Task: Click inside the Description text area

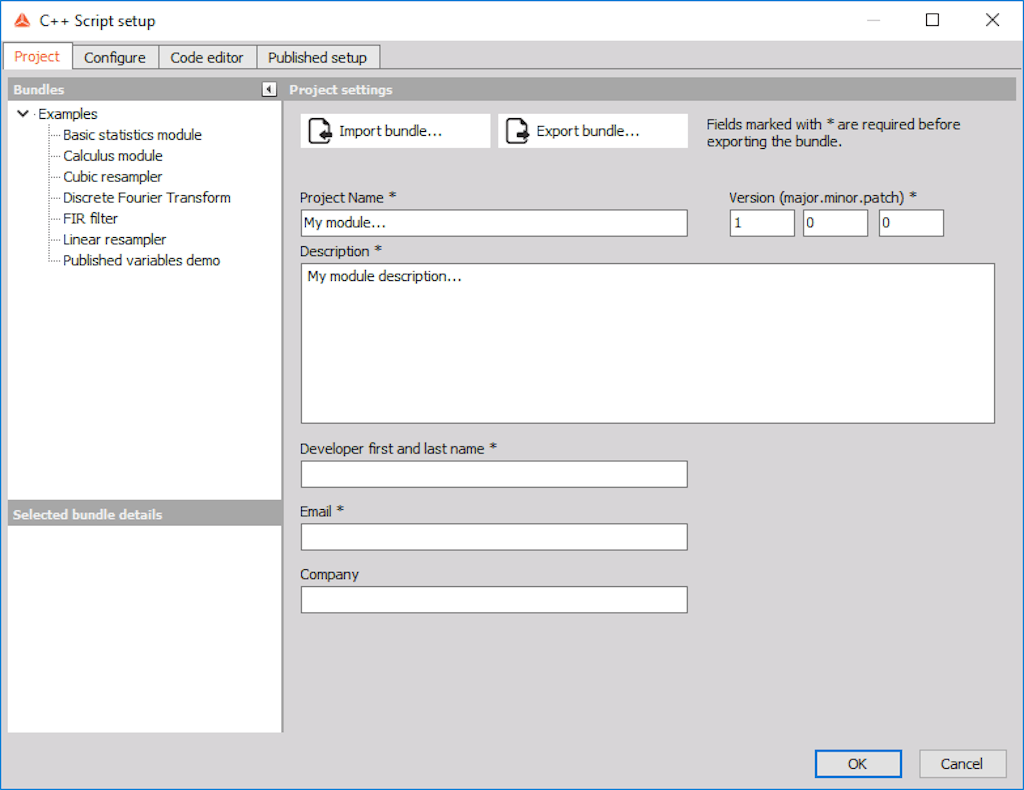Action: tap(648, 343)
